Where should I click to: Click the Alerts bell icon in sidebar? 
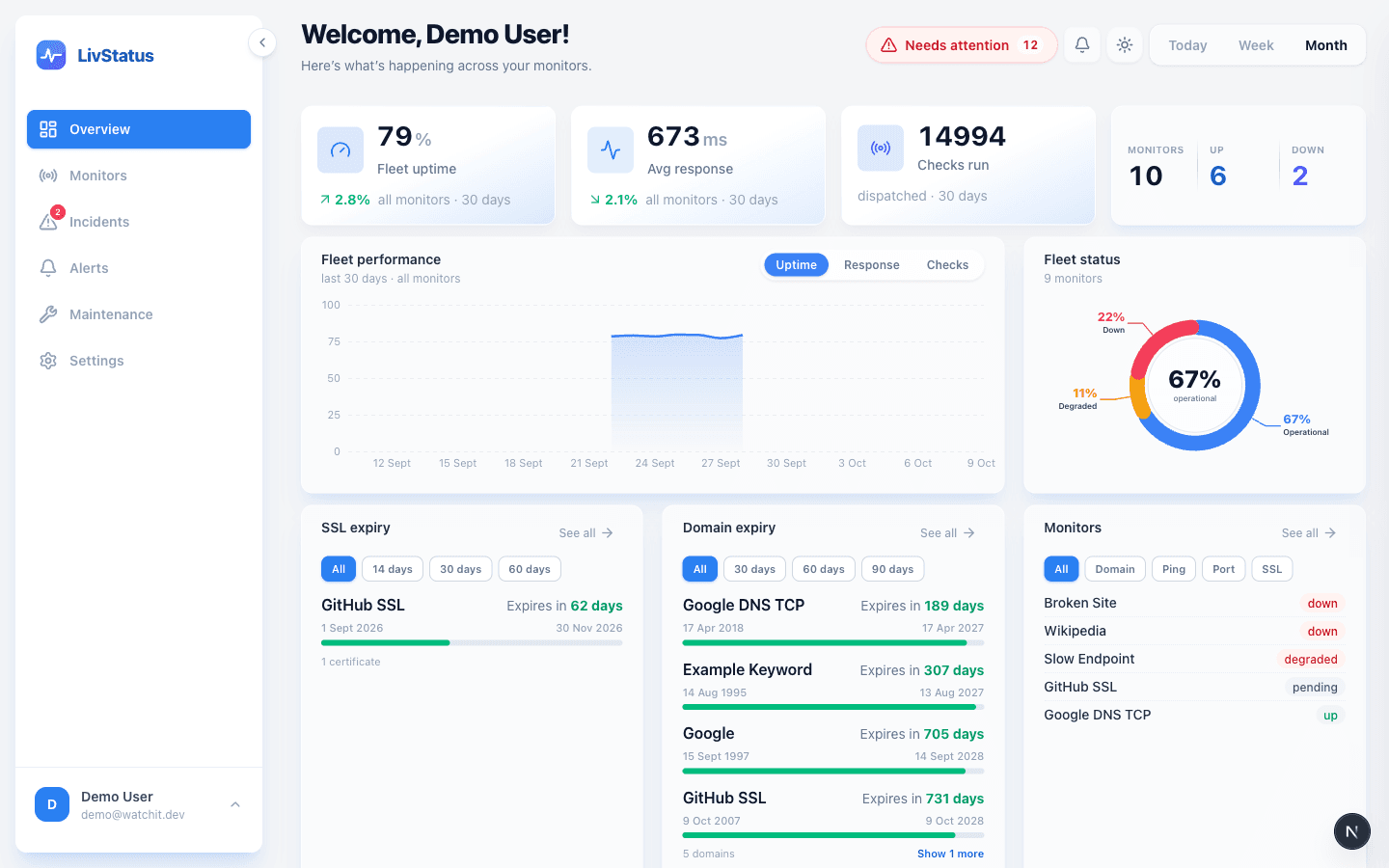[x=48, y=268]
